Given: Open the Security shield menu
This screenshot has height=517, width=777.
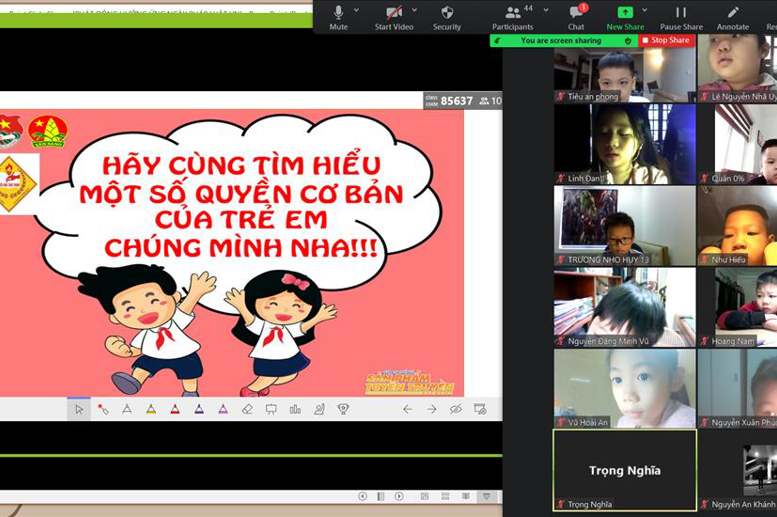Looking at the screenshot, I should [446, 17].
